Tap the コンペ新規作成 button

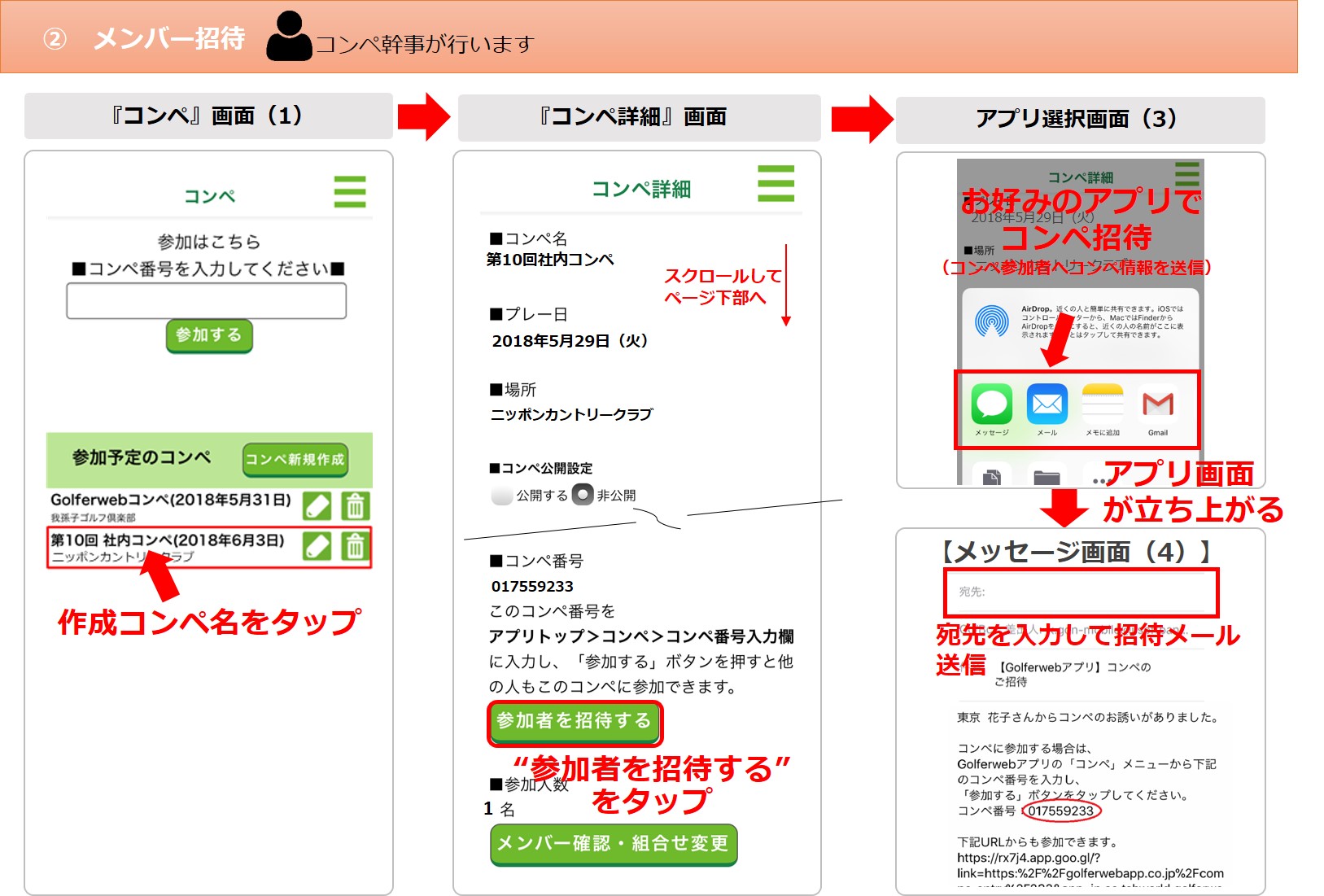[x=295, y=460]
